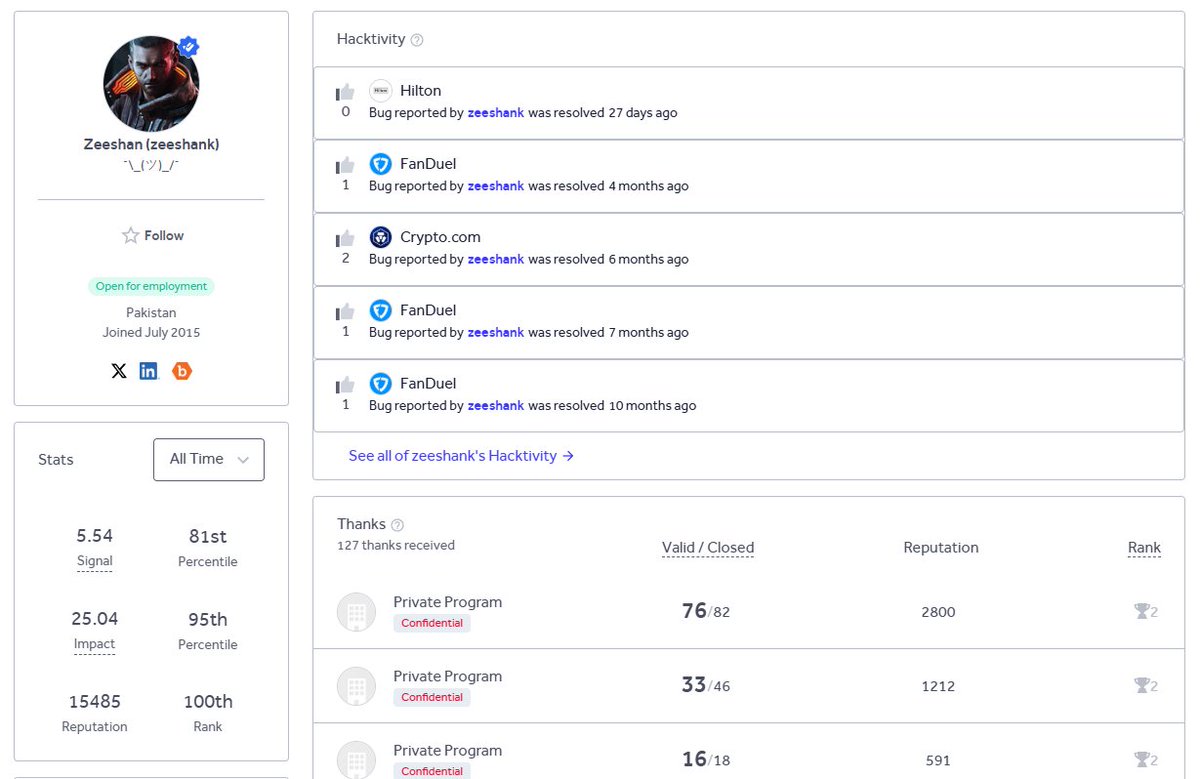This screenshot has height=779, width=1200.
Task: Click the Impact stat label
Action: pos(95,645)
